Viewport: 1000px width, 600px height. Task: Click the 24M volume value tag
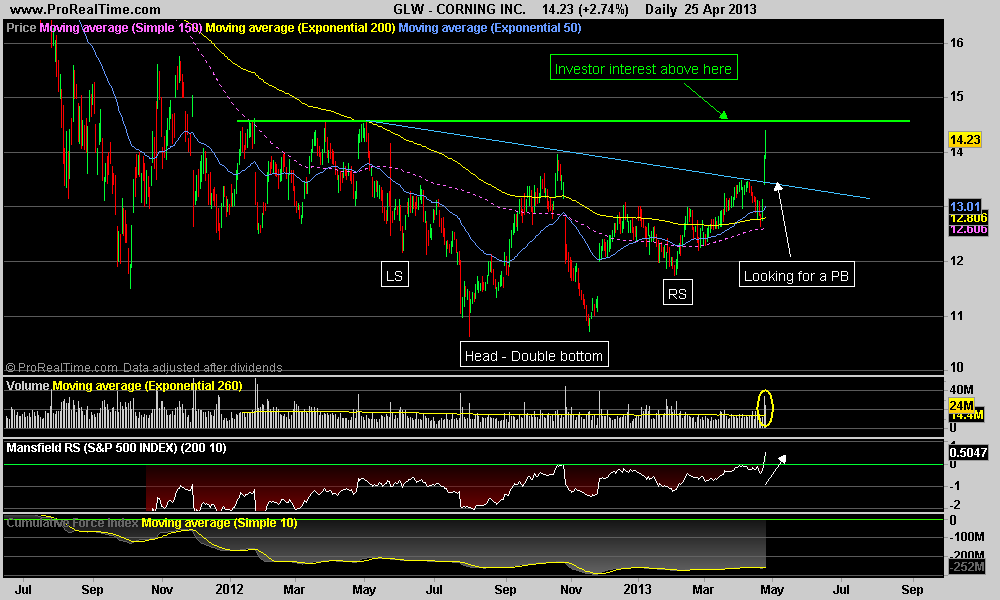(961, 406)
